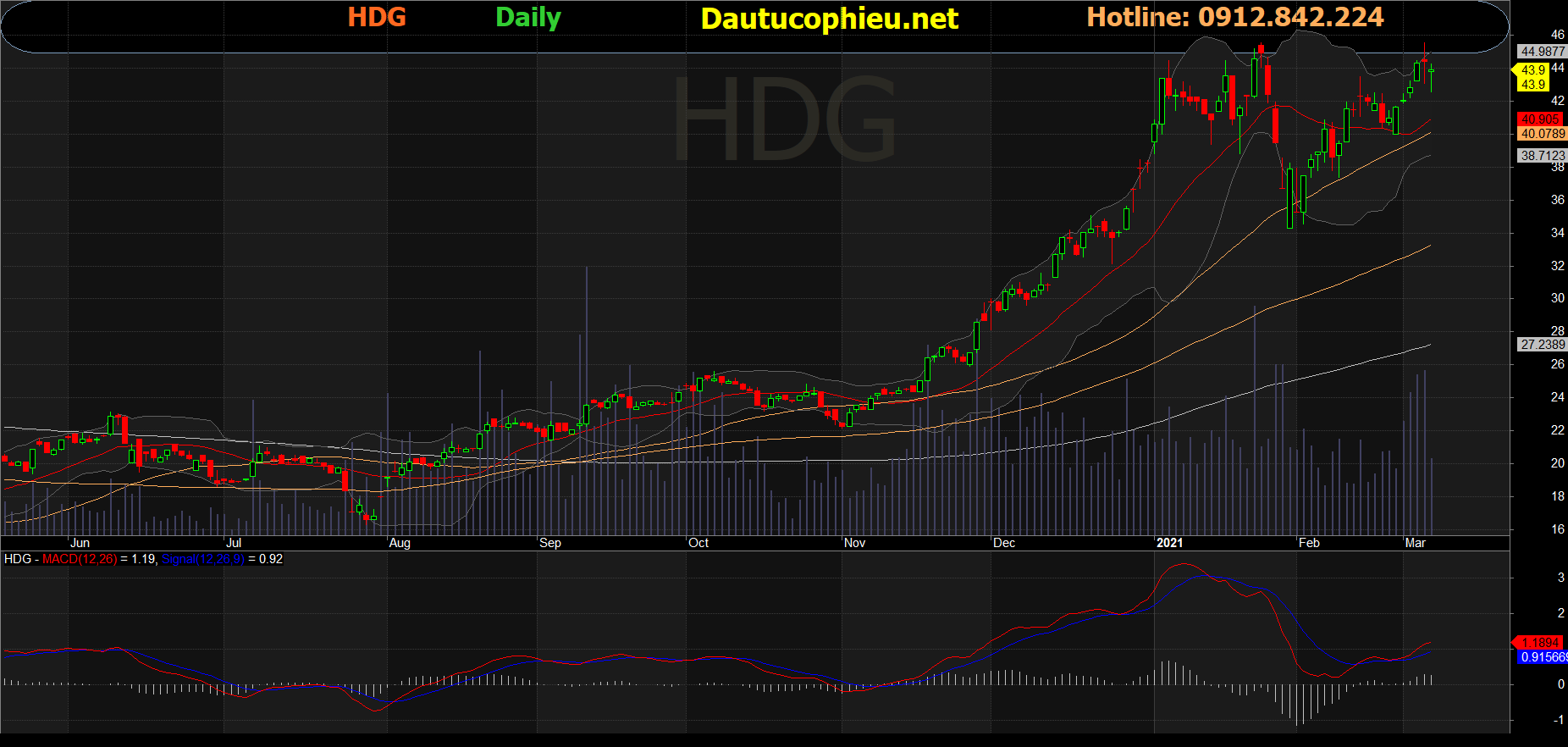
Task: Select the 18 price axis label
Action: pos(1558,496)
